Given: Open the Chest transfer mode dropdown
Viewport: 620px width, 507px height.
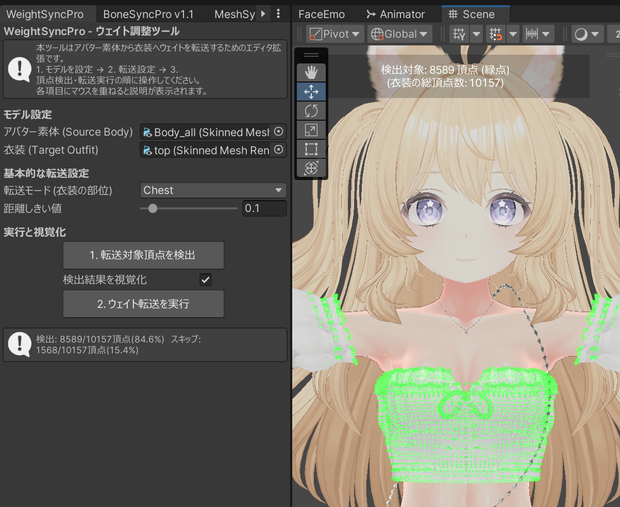Looking at the screenshot, I should click(x=213, y=190).
